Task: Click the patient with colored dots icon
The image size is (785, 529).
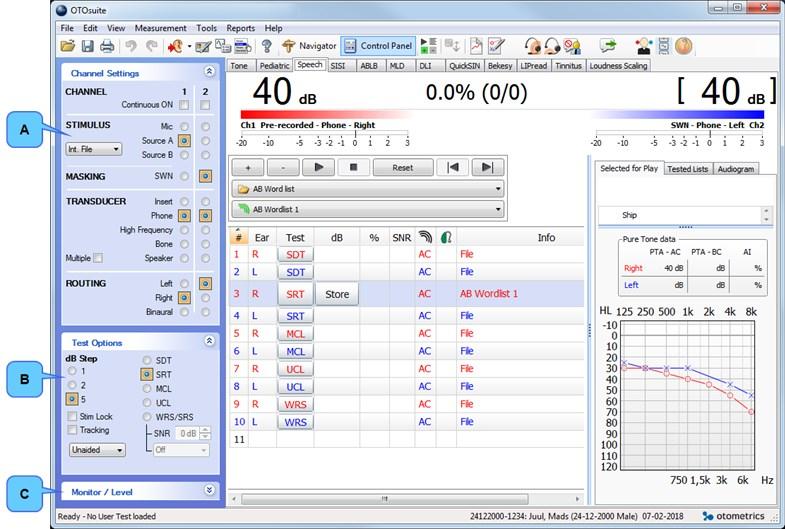Action: tap(643, 46)
